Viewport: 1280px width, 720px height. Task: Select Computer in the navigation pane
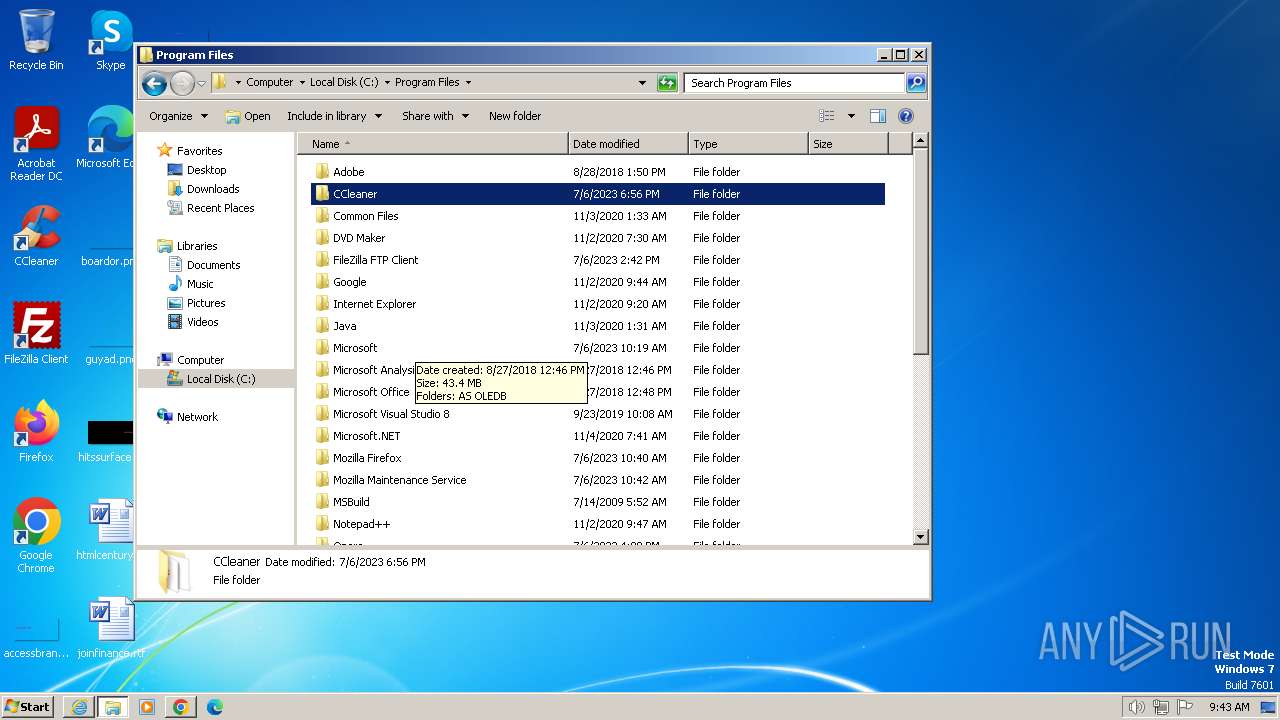coord(200,360)
